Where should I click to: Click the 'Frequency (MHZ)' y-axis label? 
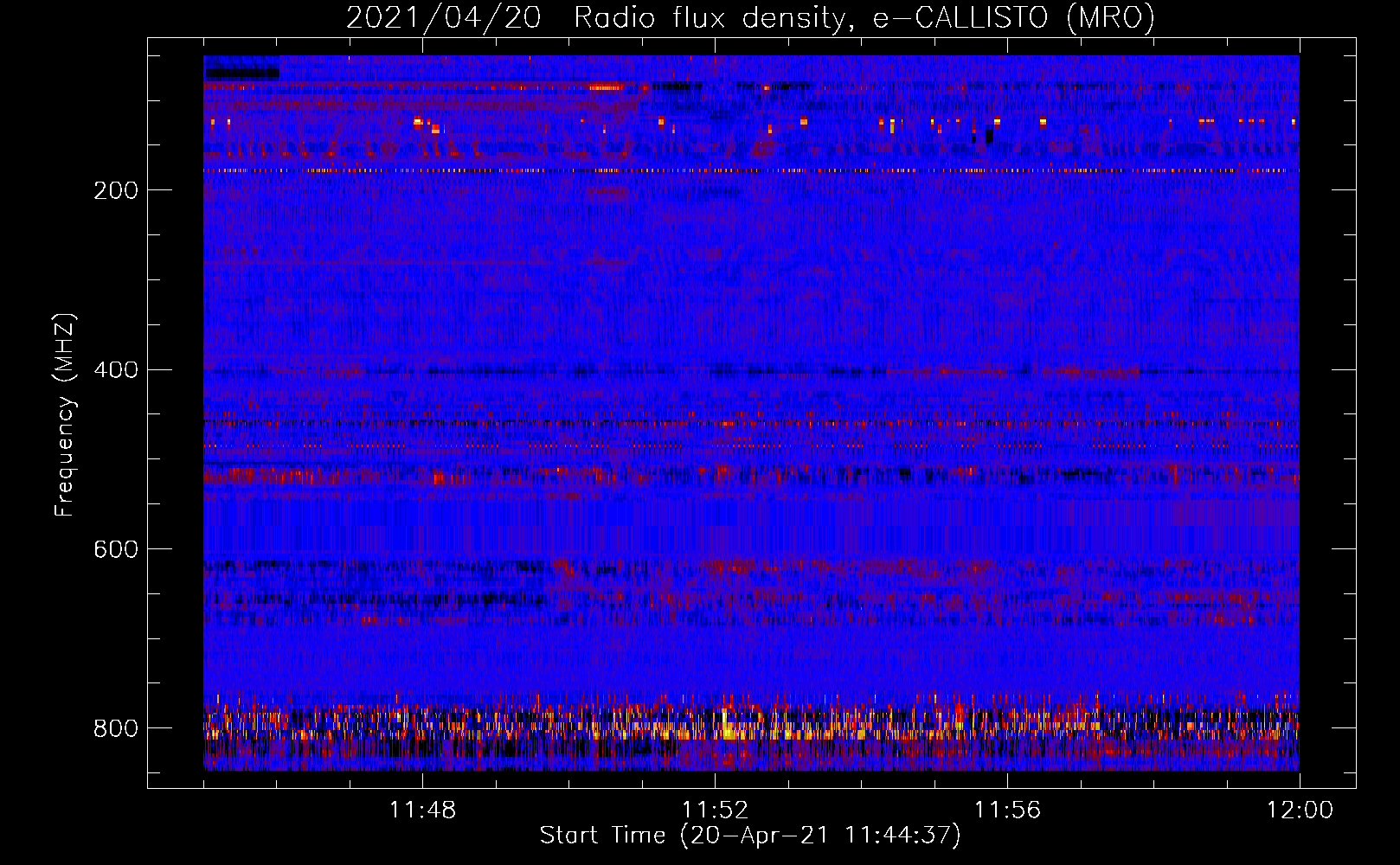tap(65, 414)
